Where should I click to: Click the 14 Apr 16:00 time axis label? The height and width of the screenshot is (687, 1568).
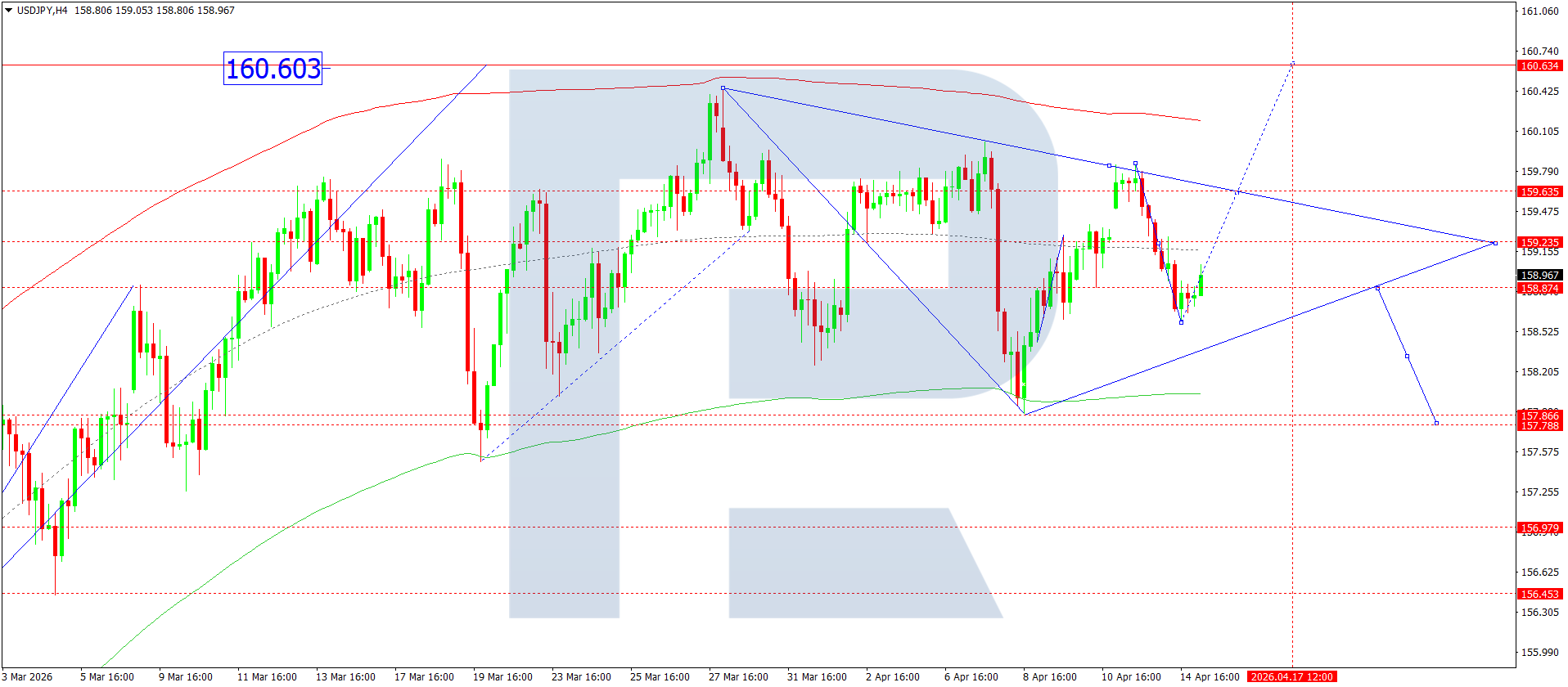1209,677
